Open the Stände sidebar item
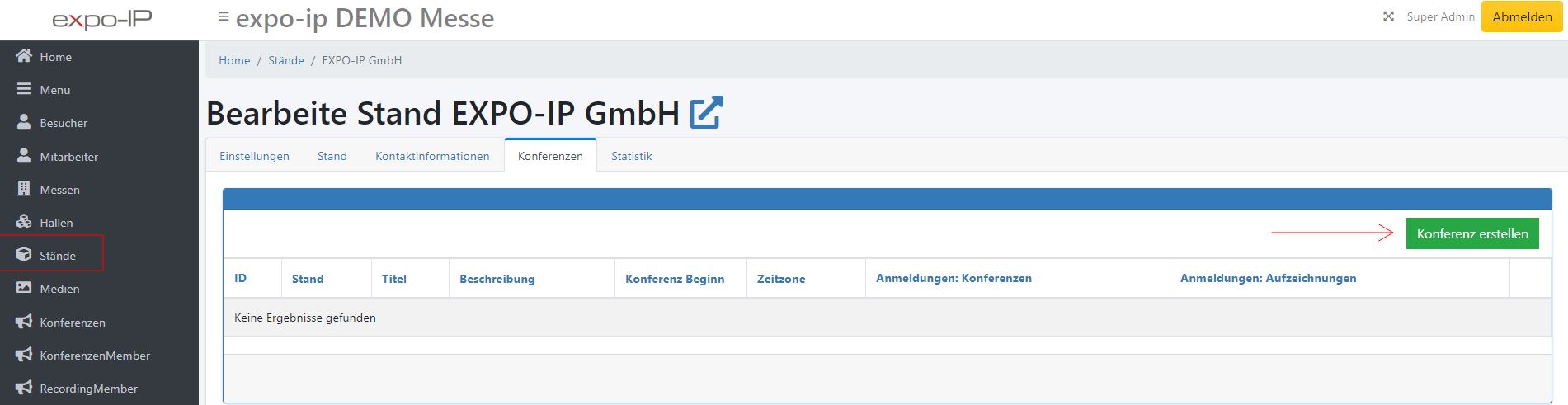The image size is (1568, 405). point(57,256)
